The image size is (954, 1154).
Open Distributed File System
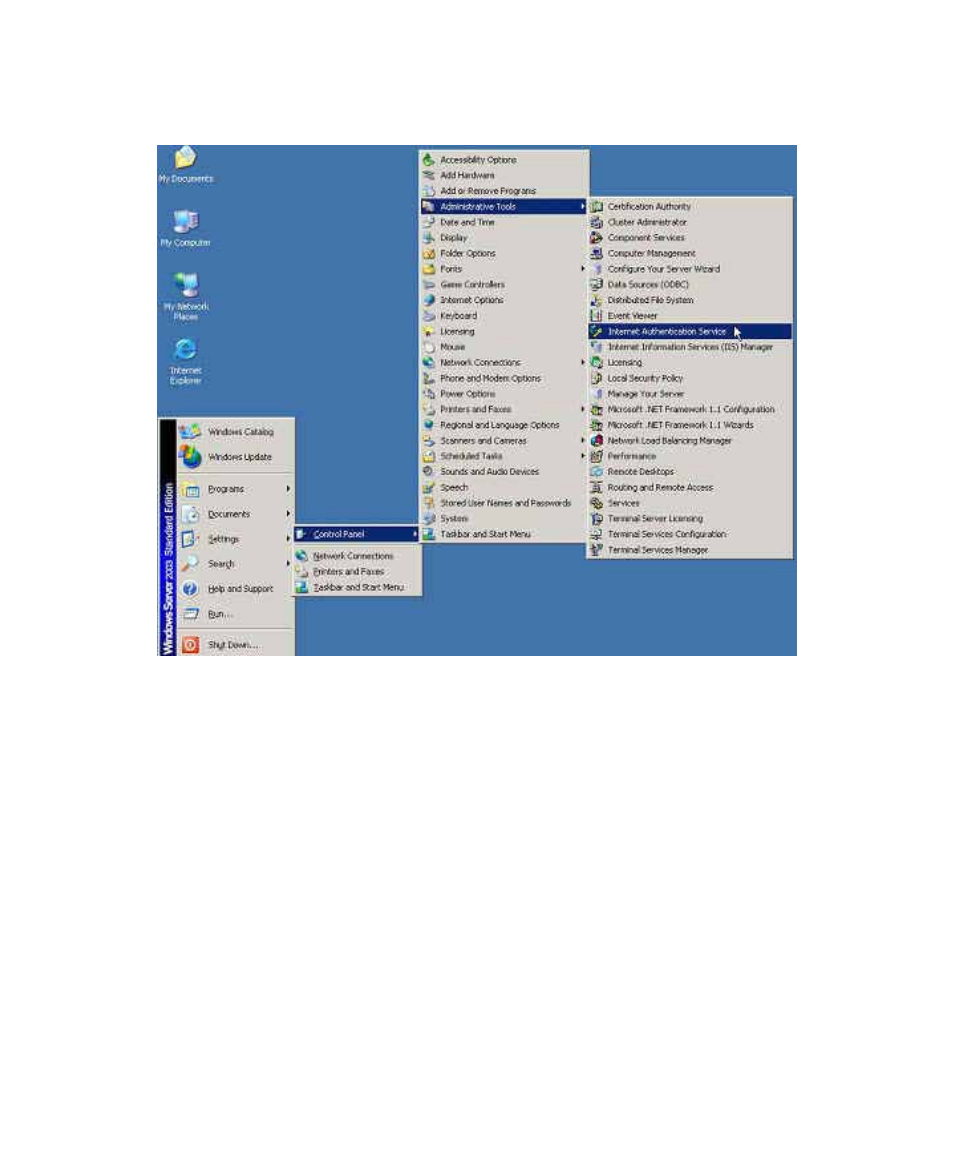(x=690, y=300)
